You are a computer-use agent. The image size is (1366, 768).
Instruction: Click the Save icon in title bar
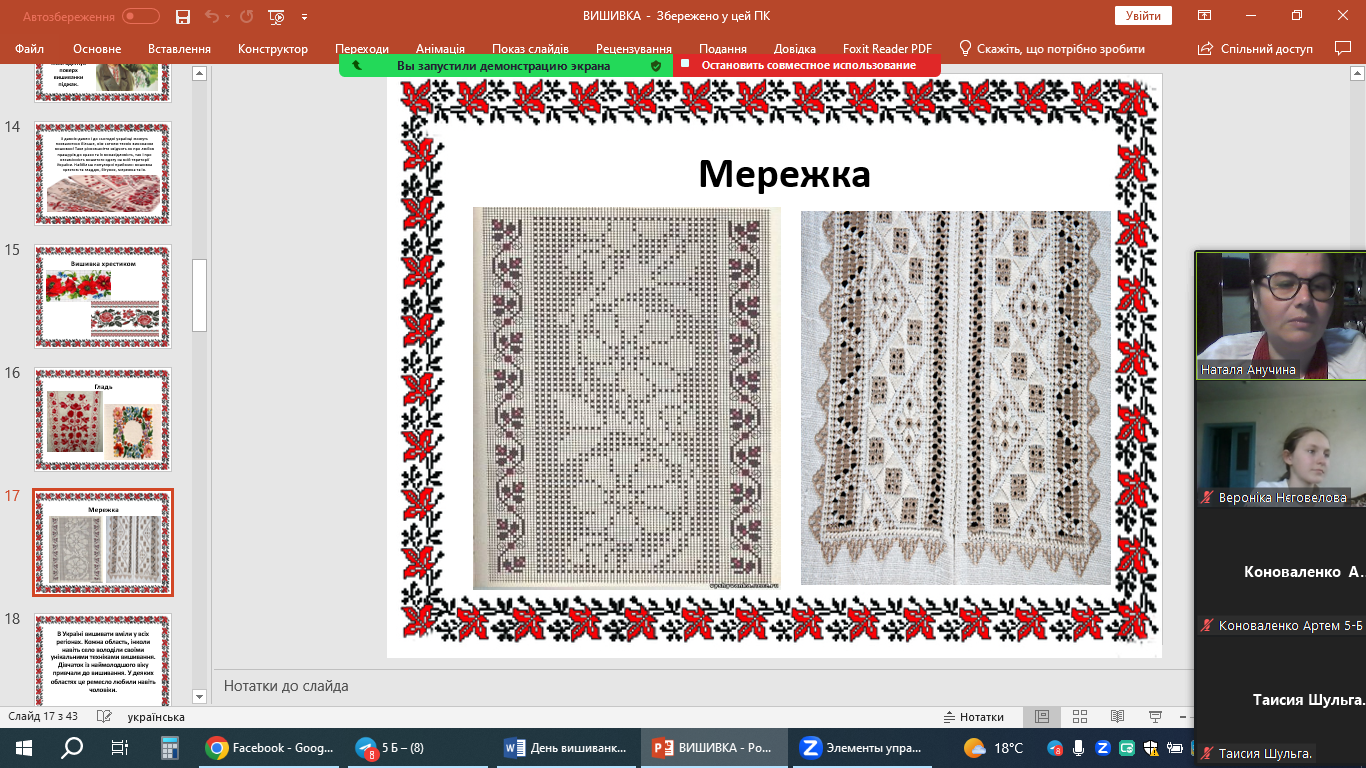(183, 17)
